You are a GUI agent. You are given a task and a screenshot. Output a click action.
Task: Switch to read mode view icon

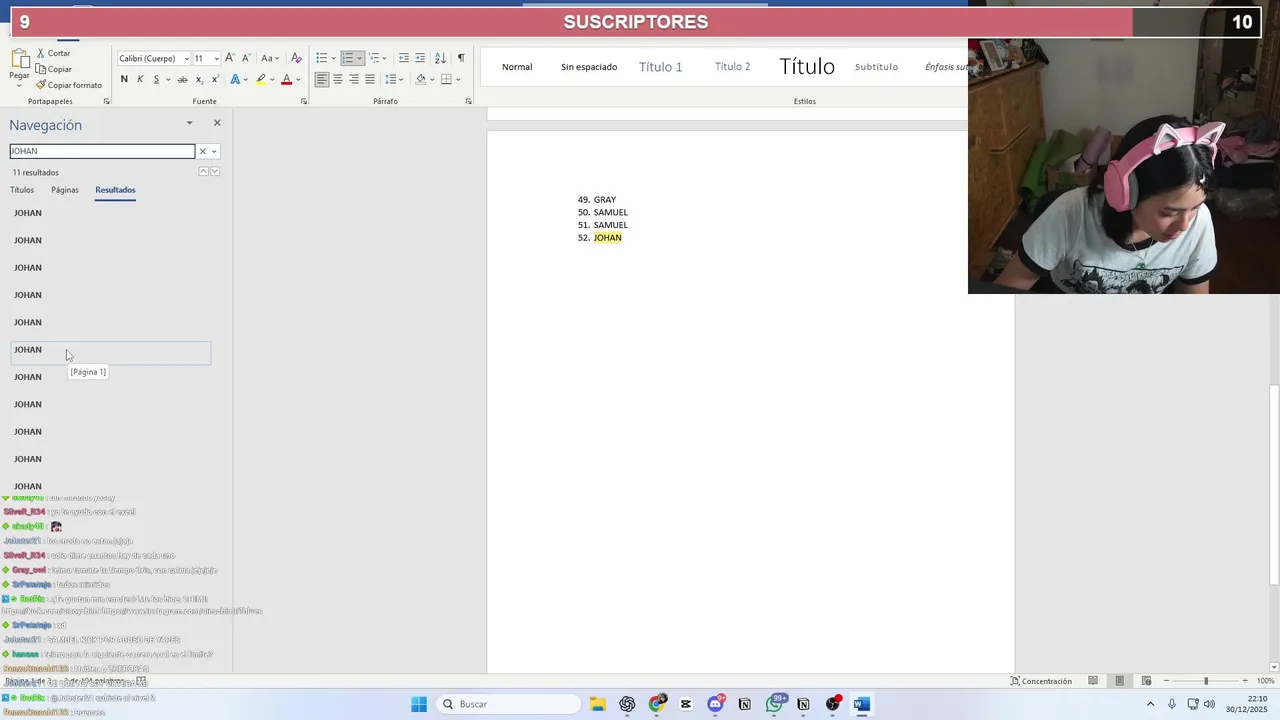1093,681
